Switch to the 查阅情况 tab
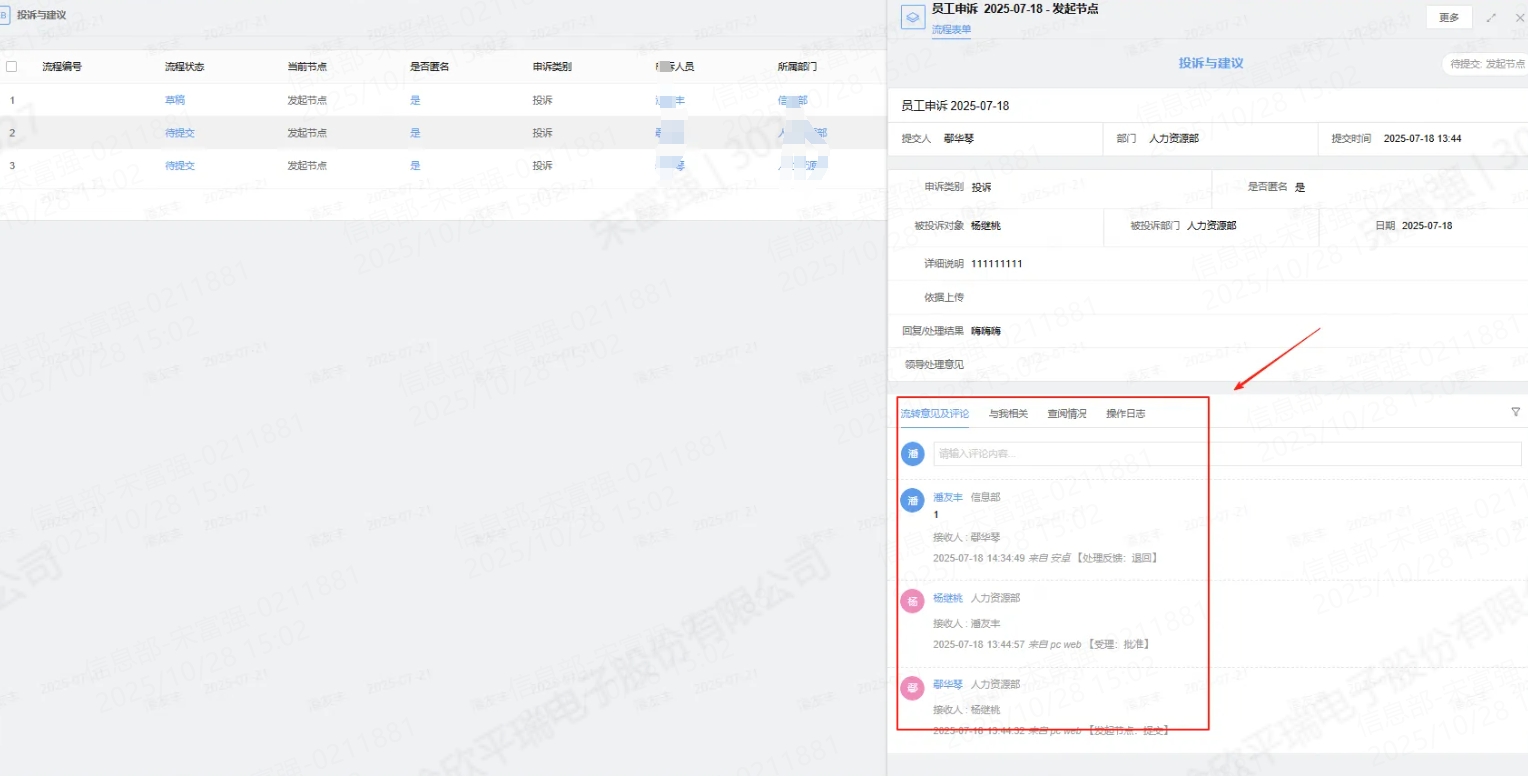 1067,414
